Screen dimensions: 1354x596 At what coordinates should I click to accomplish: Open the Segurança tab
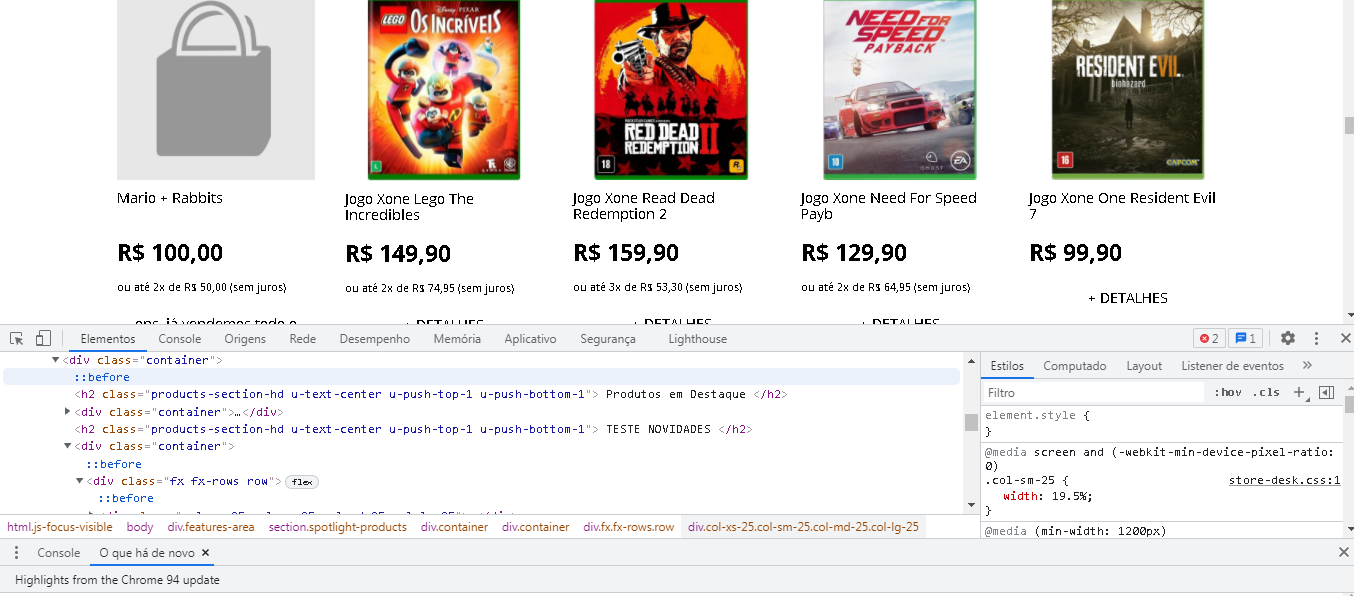608,339
